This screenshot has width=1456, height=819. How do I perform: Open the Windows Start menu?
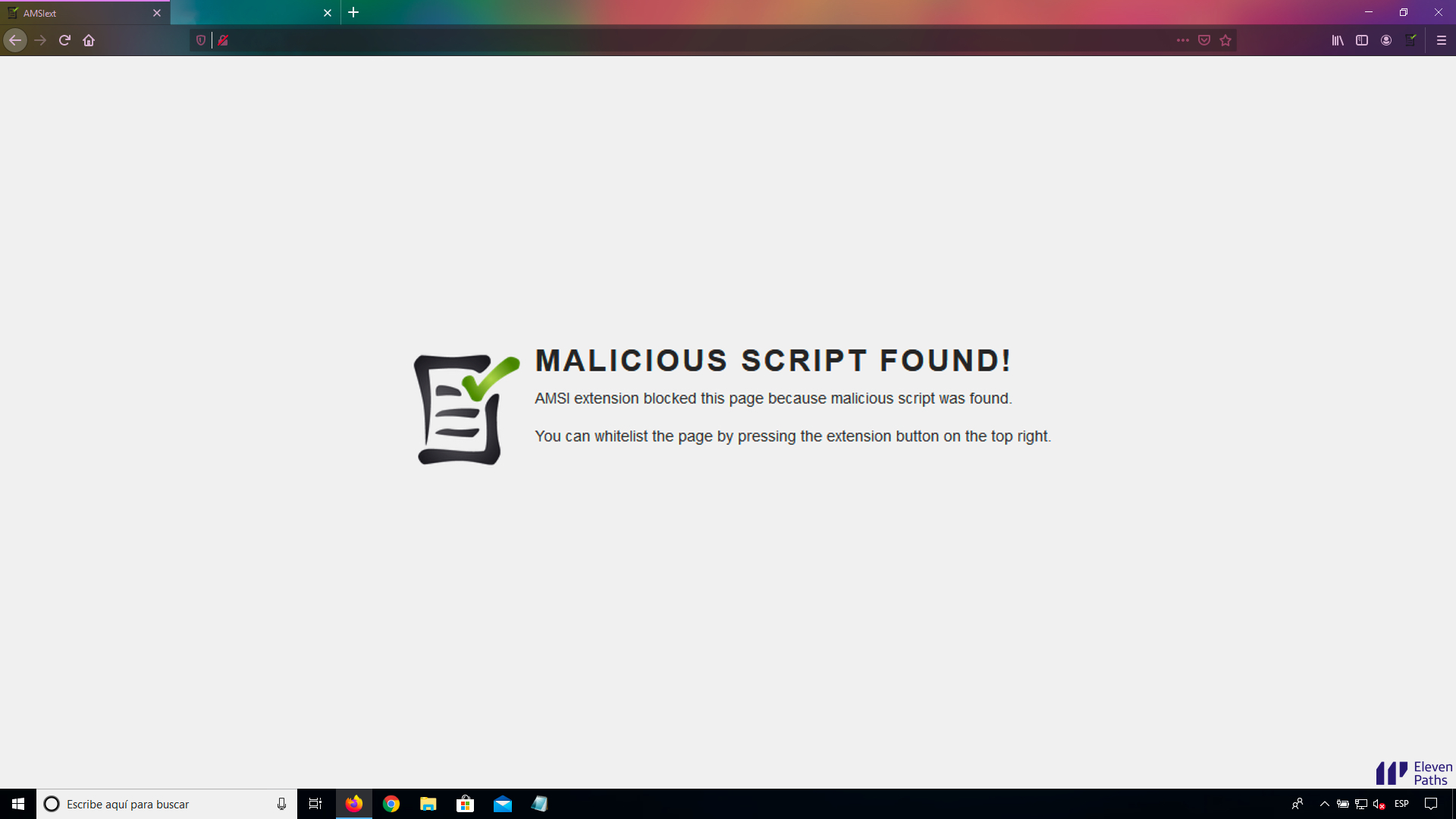click(18, 804)
